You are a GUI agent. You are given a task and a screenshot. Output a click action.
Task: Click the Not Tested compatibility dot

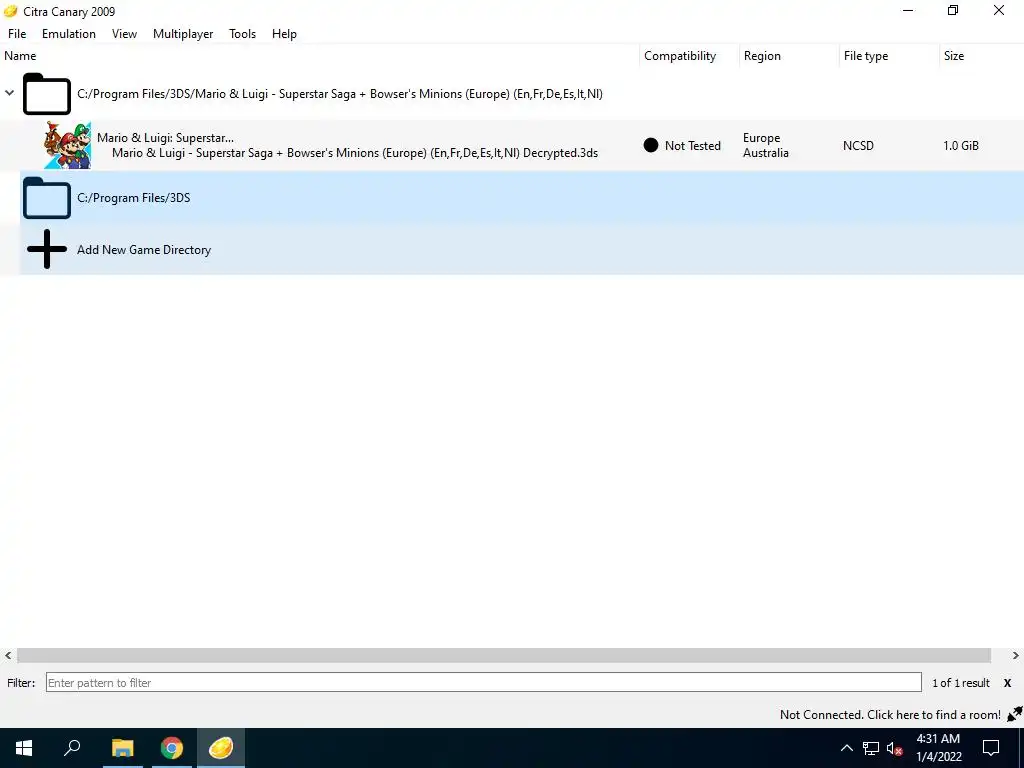[x=650, y=145]
